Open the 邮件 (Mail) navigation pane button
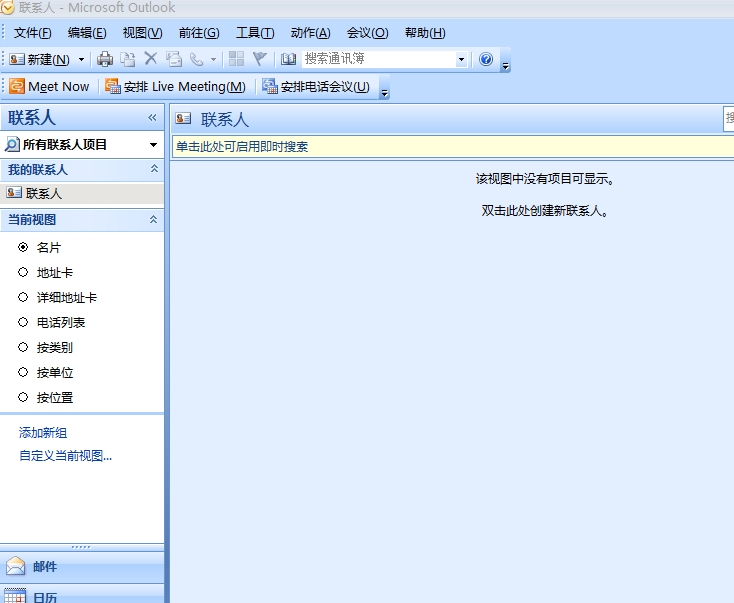This screenshot has height=603, width=734. [x=45, y=567]
